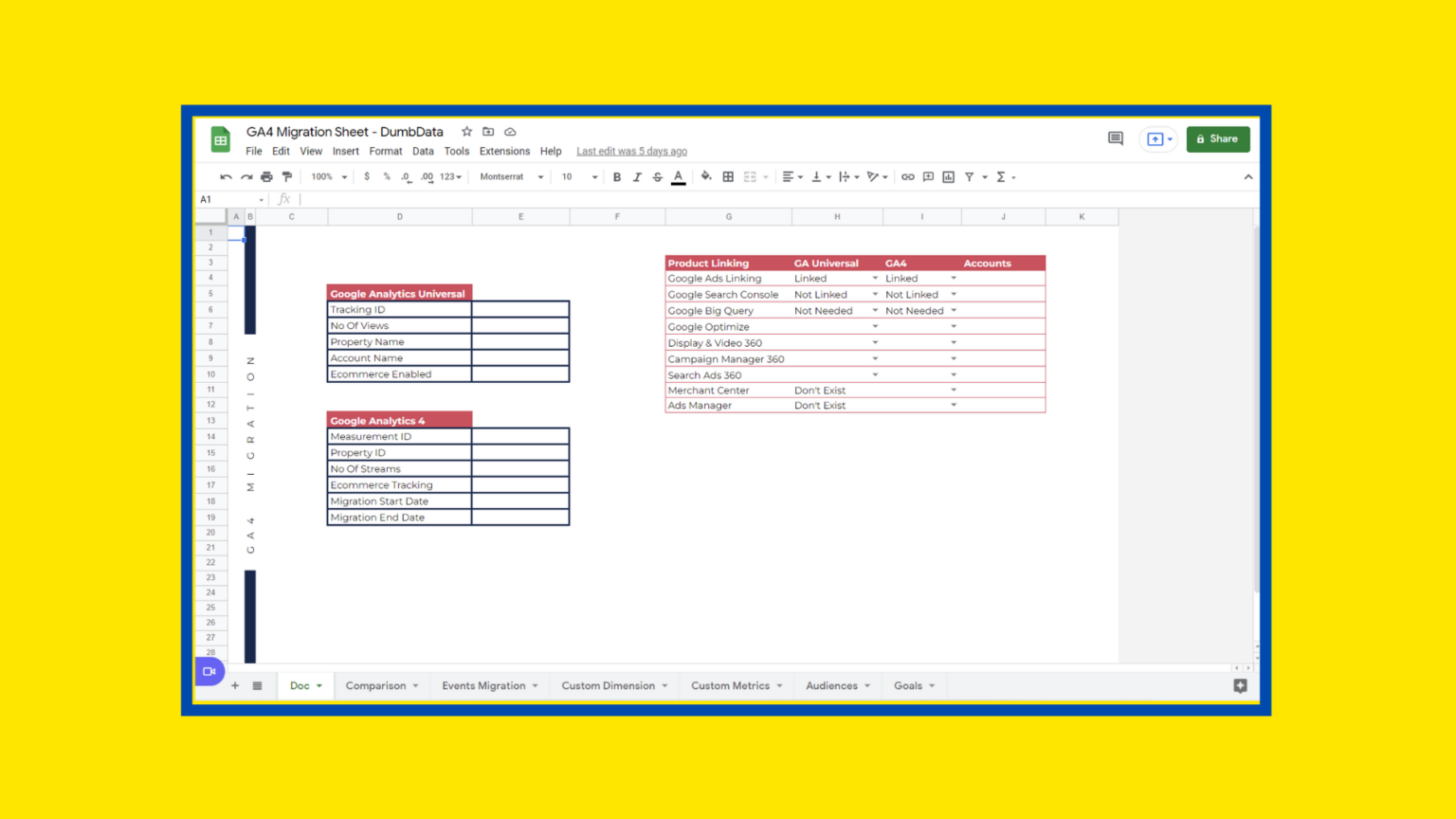
Task: Open the Borders icon
Action: click(x=728, y=176)
